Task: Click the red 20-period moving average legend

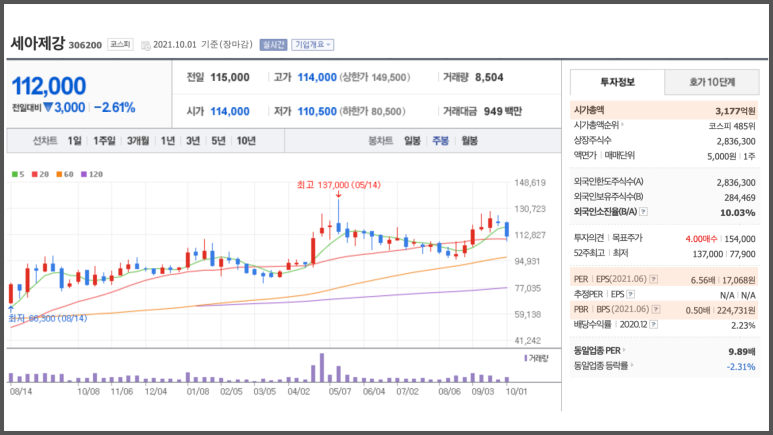Action: tap(40, 174)
